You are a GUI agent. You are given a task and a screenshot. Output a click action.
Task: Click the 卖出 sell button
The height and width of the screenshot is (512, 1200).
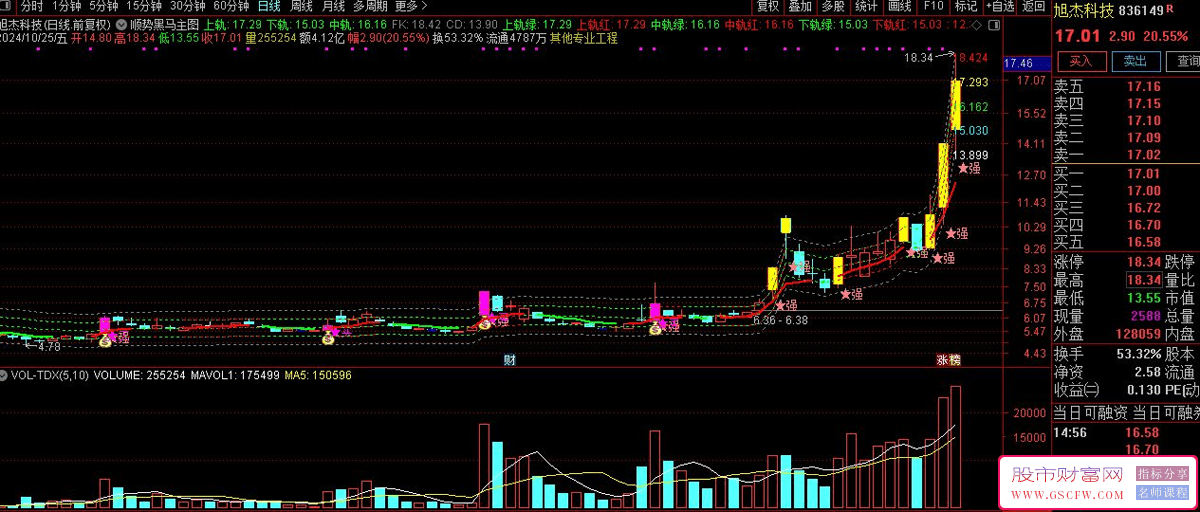tap(1135, 61)
